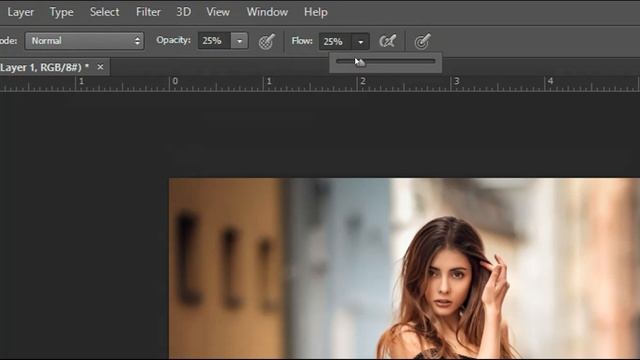Open the Flow slider dropdown arrow
The height and width of the screenshot is (360, 640).
coord(360,42)
